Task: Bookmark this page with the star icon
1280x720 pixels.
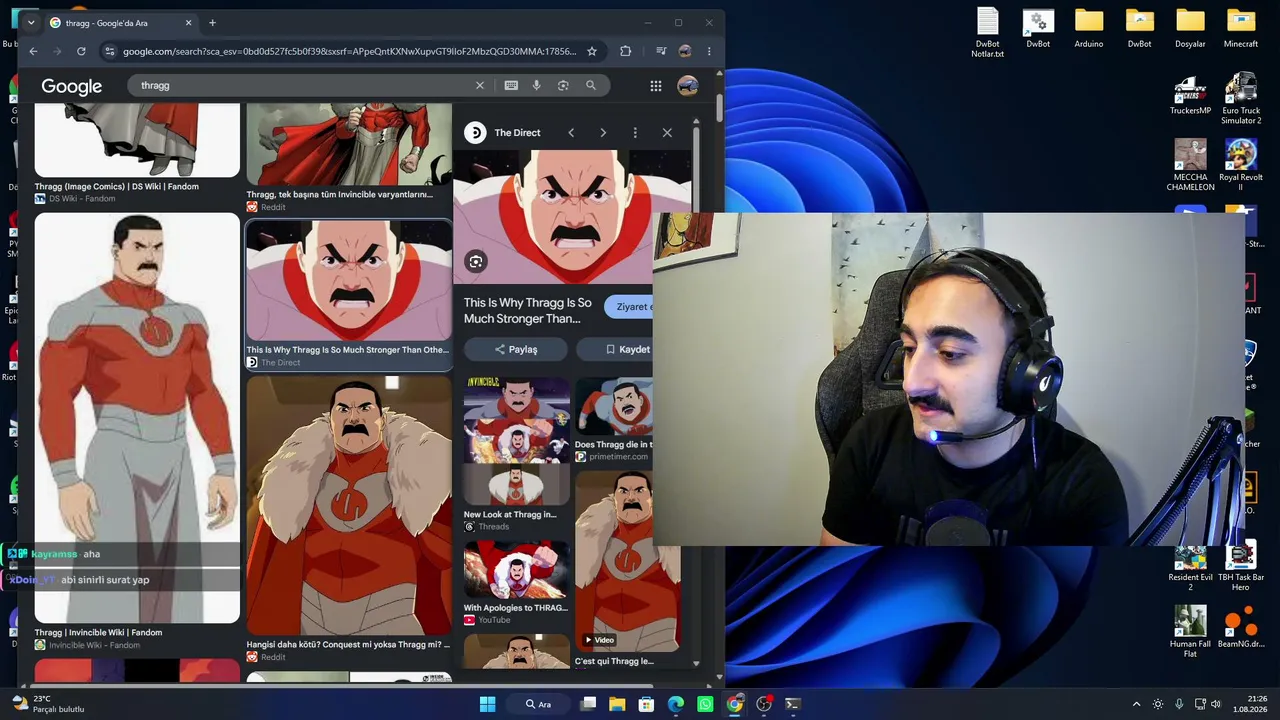Action: [x=592, y=51]
